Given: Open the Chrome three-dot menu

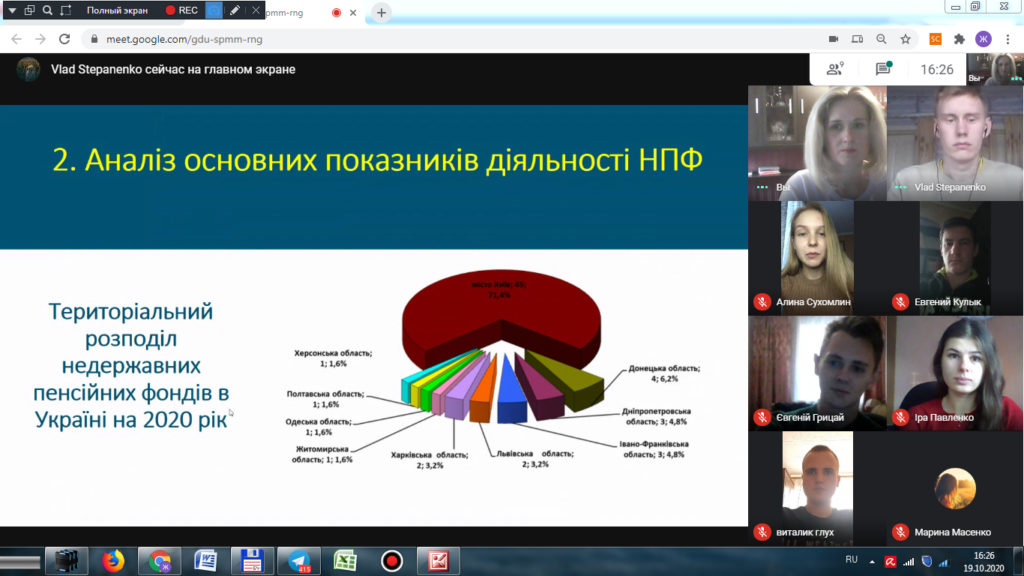Looking at the screenshot, I should click(x=1008, y=39).
